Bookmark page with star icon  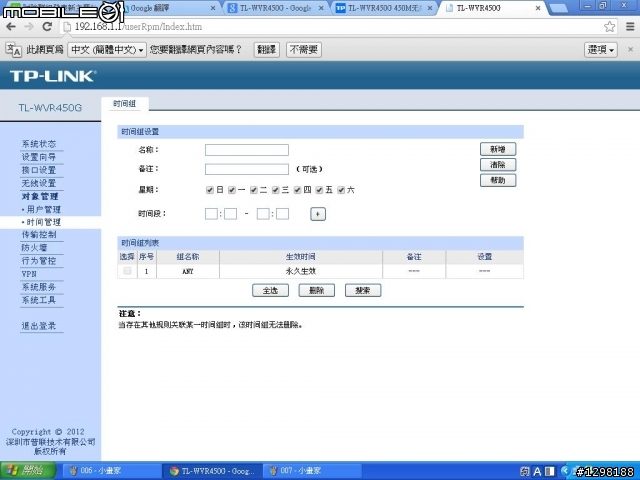[x=609, y=27]
